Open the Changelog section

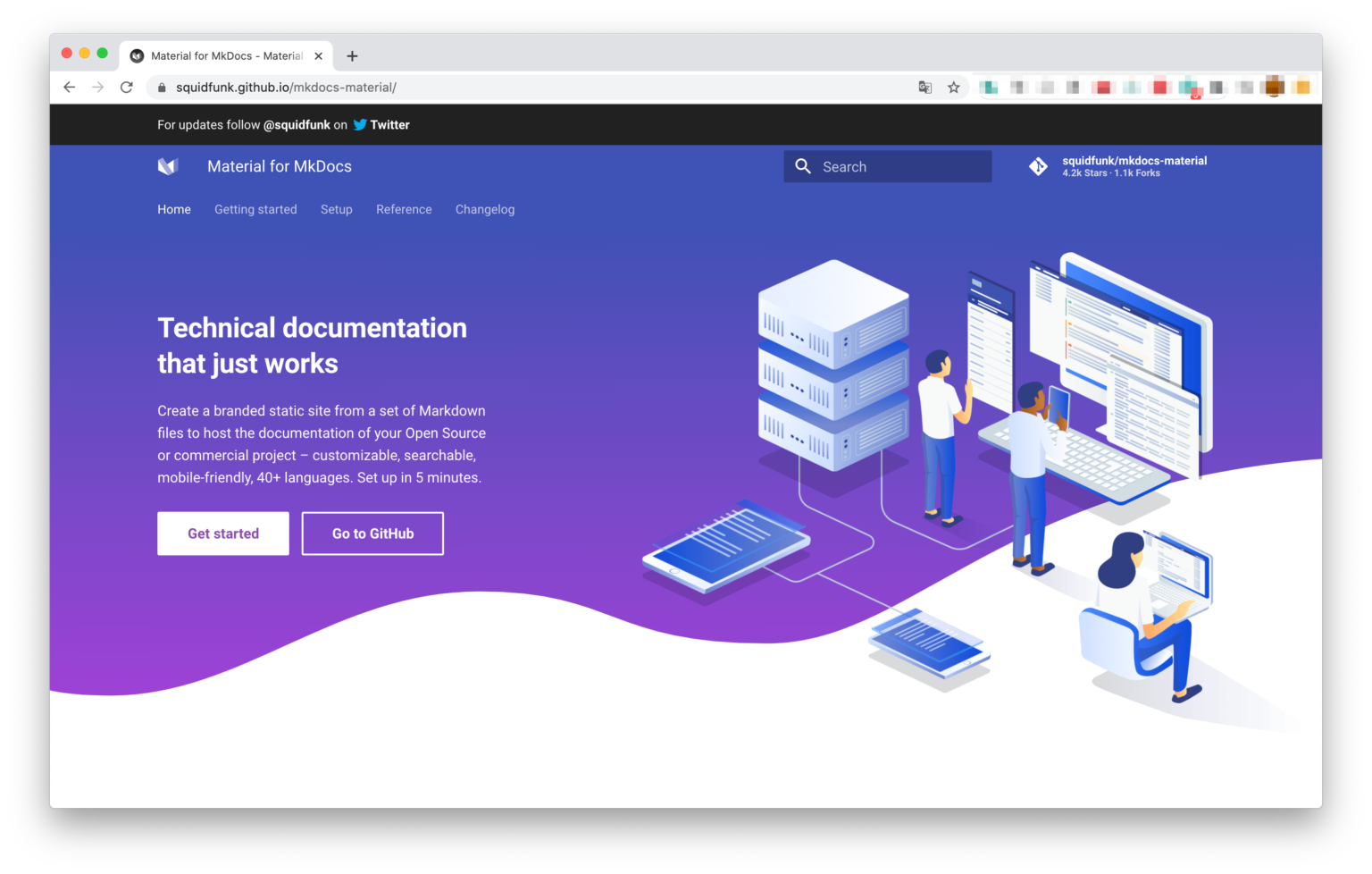(485, 209)
